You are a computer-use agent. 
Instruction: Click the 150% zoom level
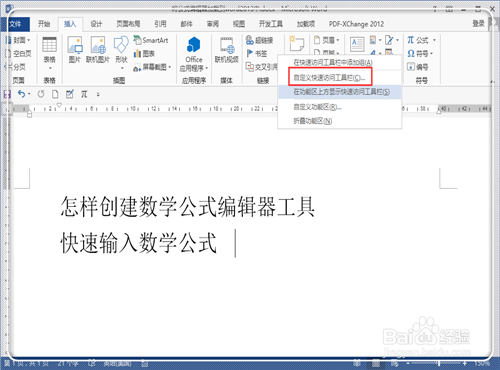481,363
